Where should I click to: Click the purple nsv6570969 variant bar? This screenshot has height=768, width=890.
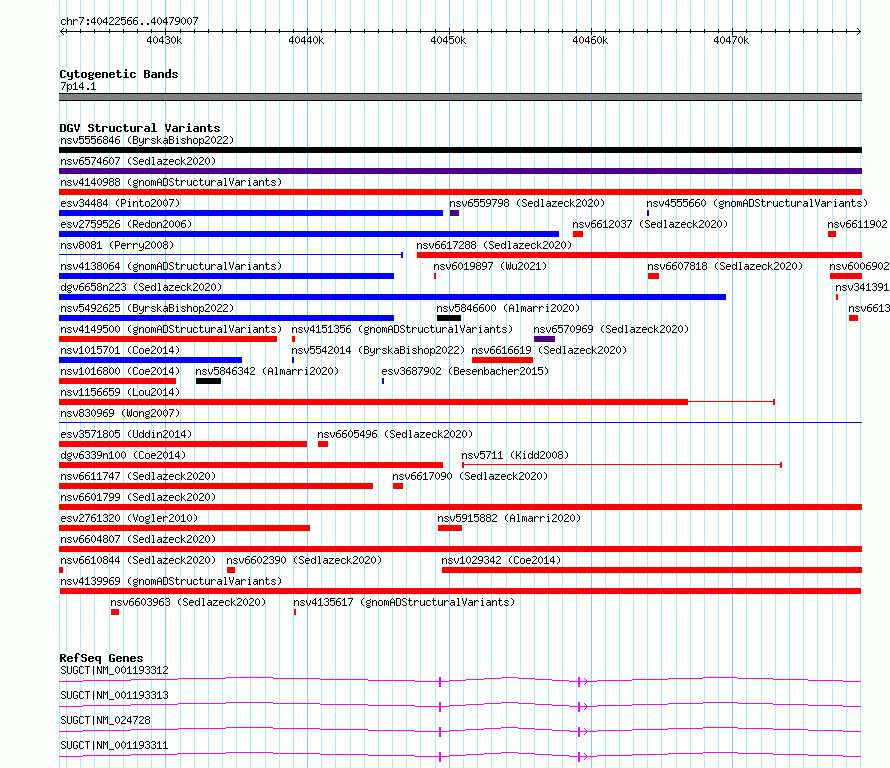click(x=544, y=339)
